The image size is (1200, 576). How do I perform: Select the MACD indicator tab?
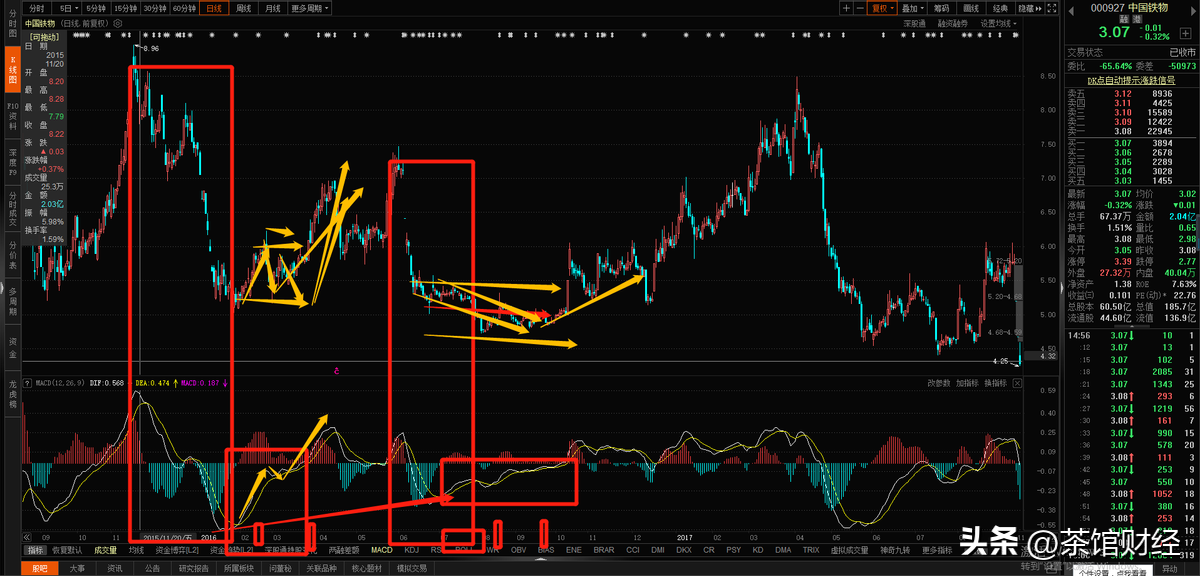coord(381,550)
